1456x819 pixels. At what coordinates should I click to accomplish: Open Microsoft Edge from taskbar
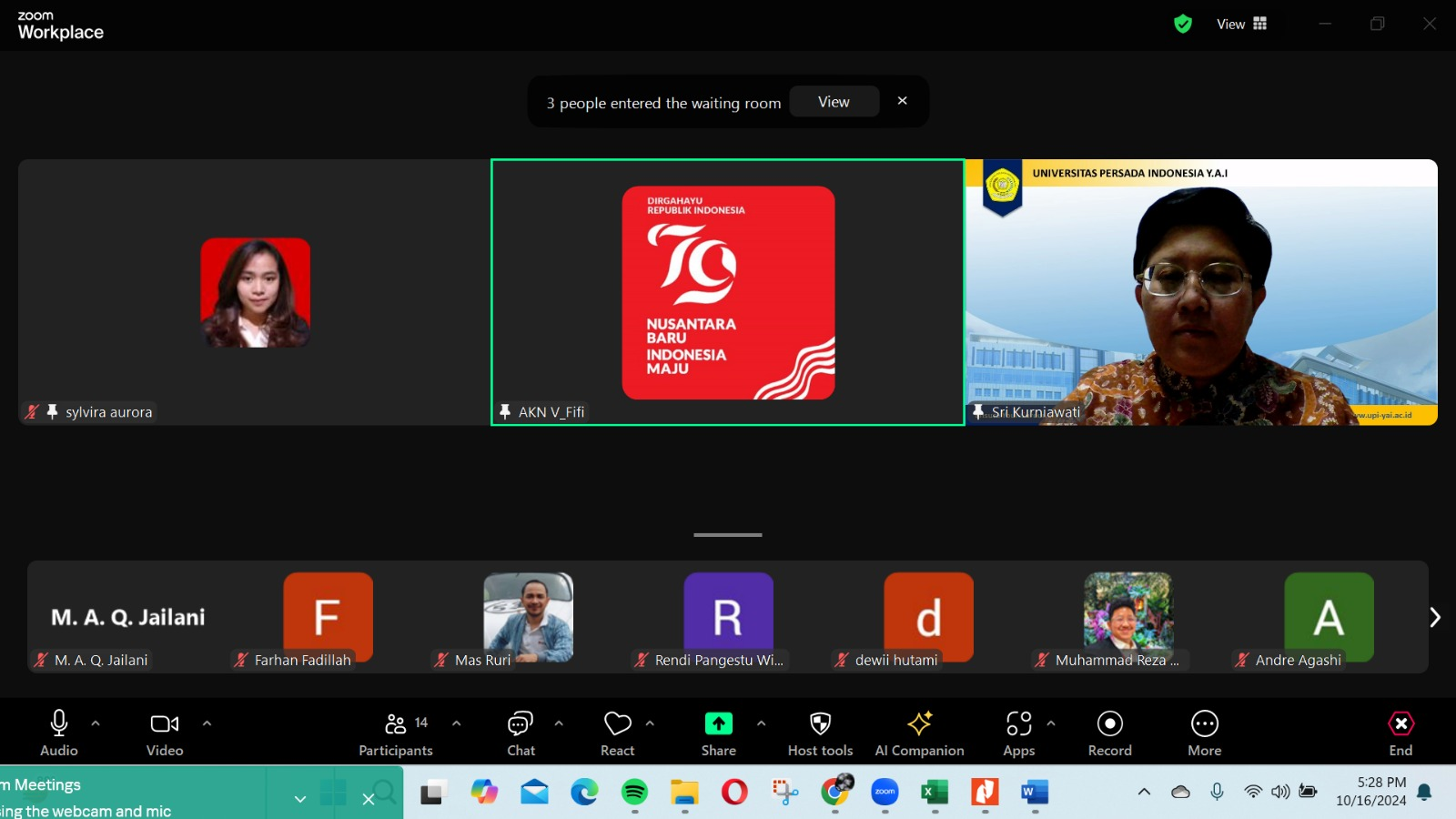click(584, 792)
